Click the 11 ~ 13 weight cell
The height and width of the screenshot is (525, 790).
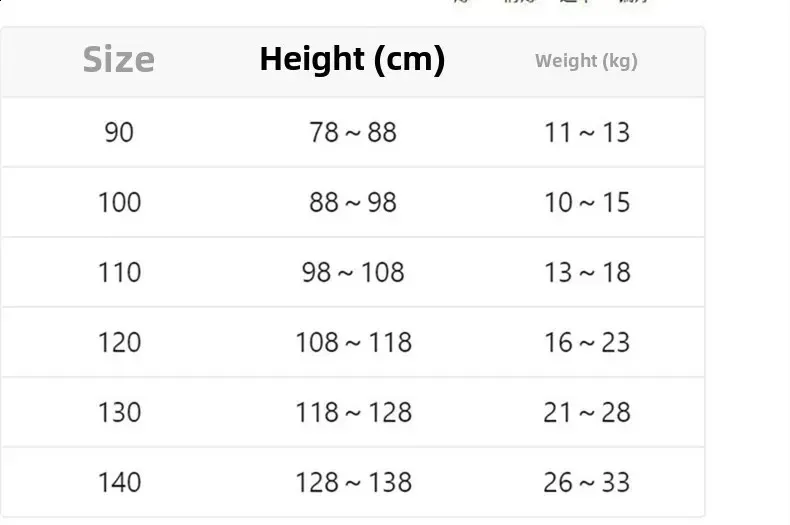tap(587, 133)
